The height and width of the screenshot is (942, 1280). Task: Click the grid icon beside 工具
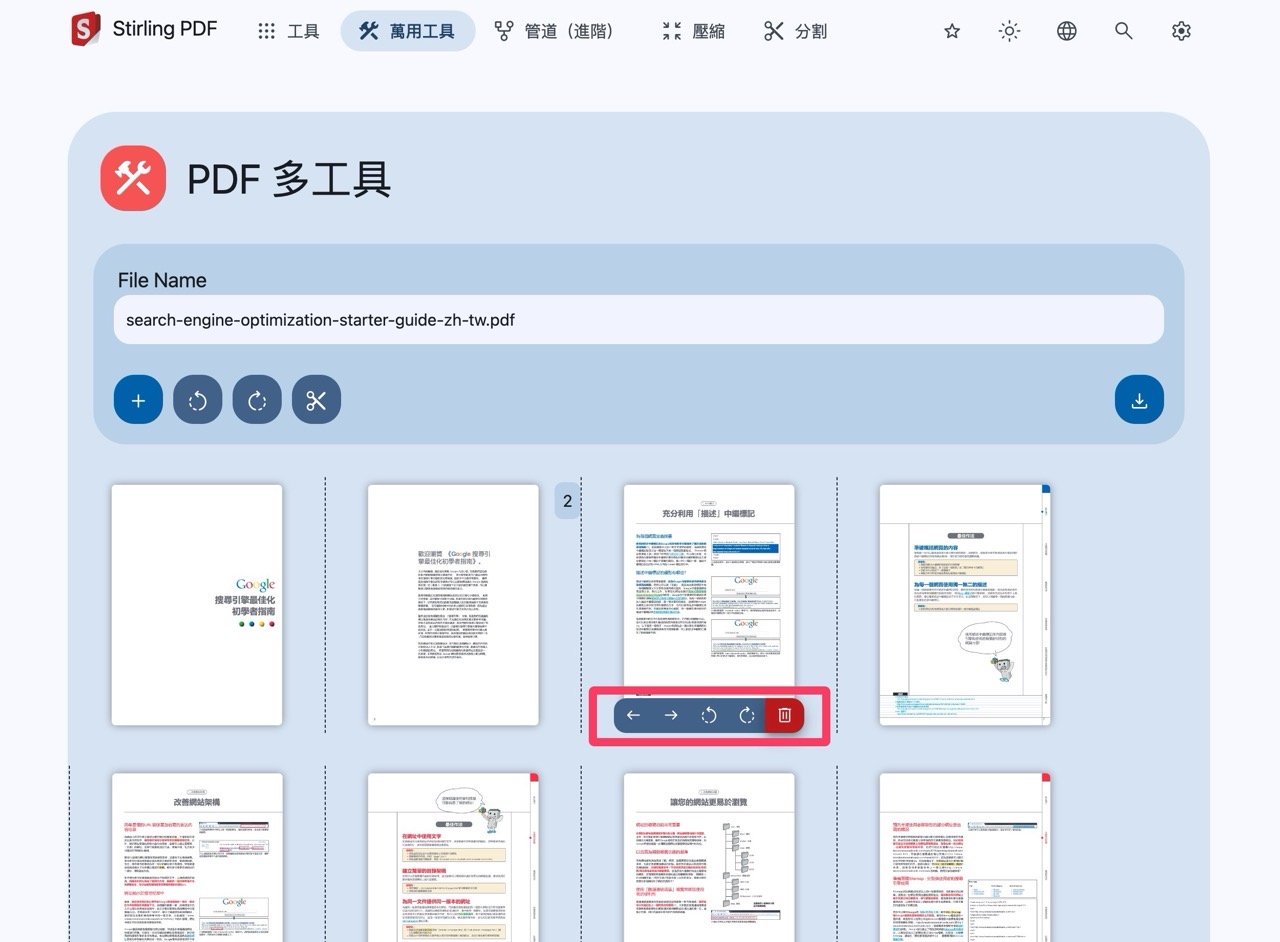point(266,31)
